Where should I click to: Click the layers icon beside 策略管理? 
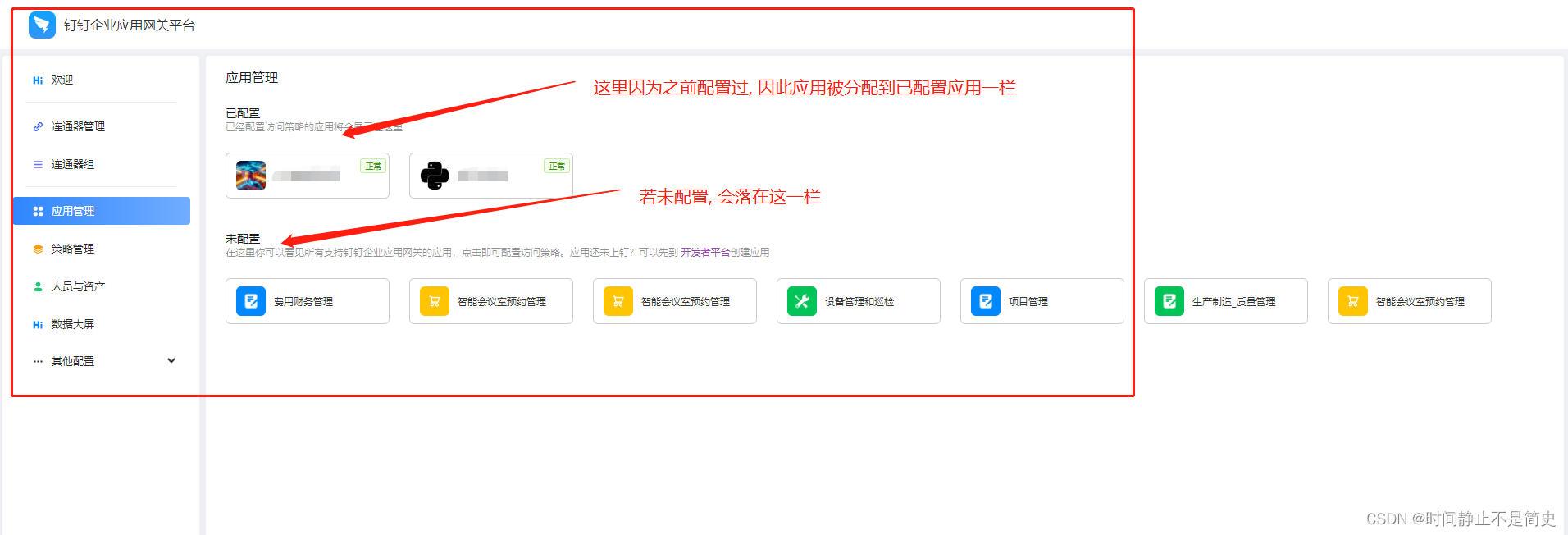coord(38,249)
